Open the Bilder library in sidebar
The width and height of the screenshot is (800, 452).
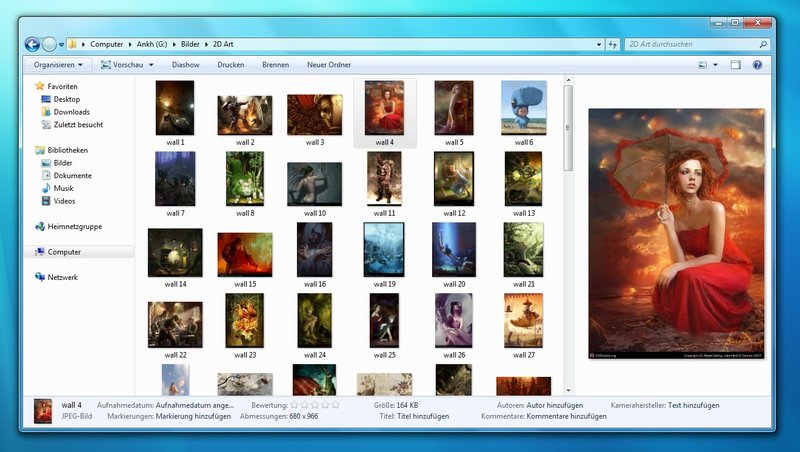coord(57,163)
